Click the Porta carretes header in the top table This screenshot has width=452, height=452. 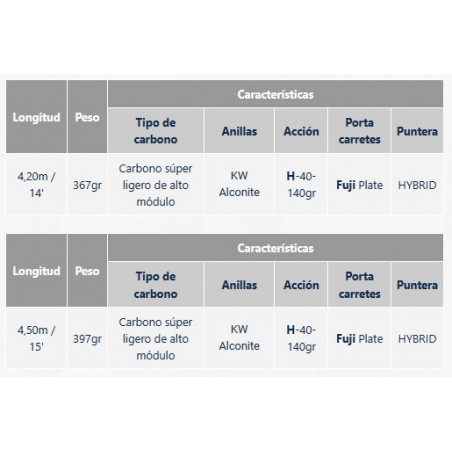pyautogui.click(x=359, y=131)
